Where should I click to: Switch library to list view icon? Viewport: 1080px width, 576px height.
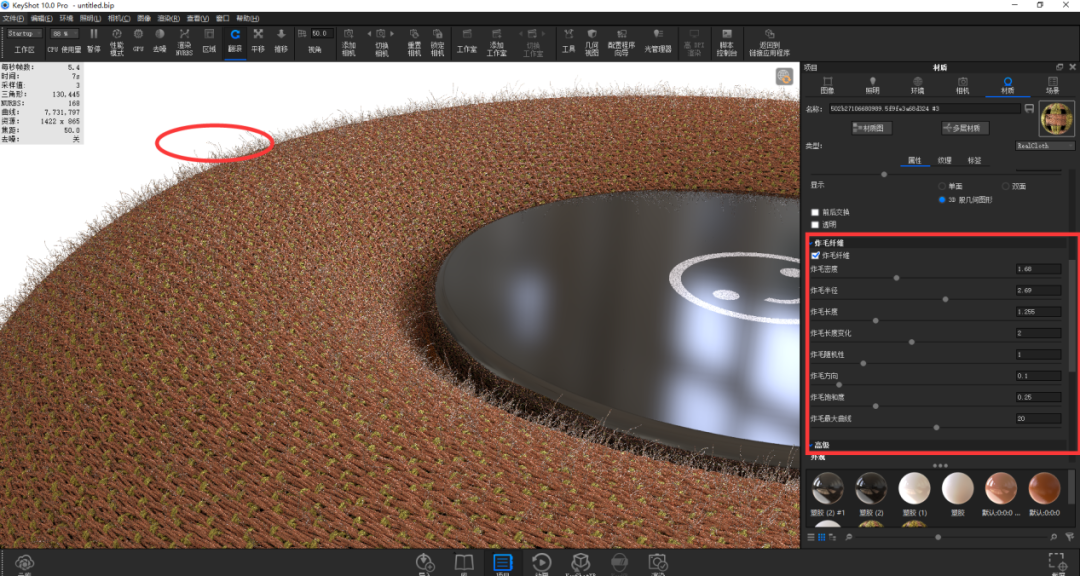click(x=811, y=536)
